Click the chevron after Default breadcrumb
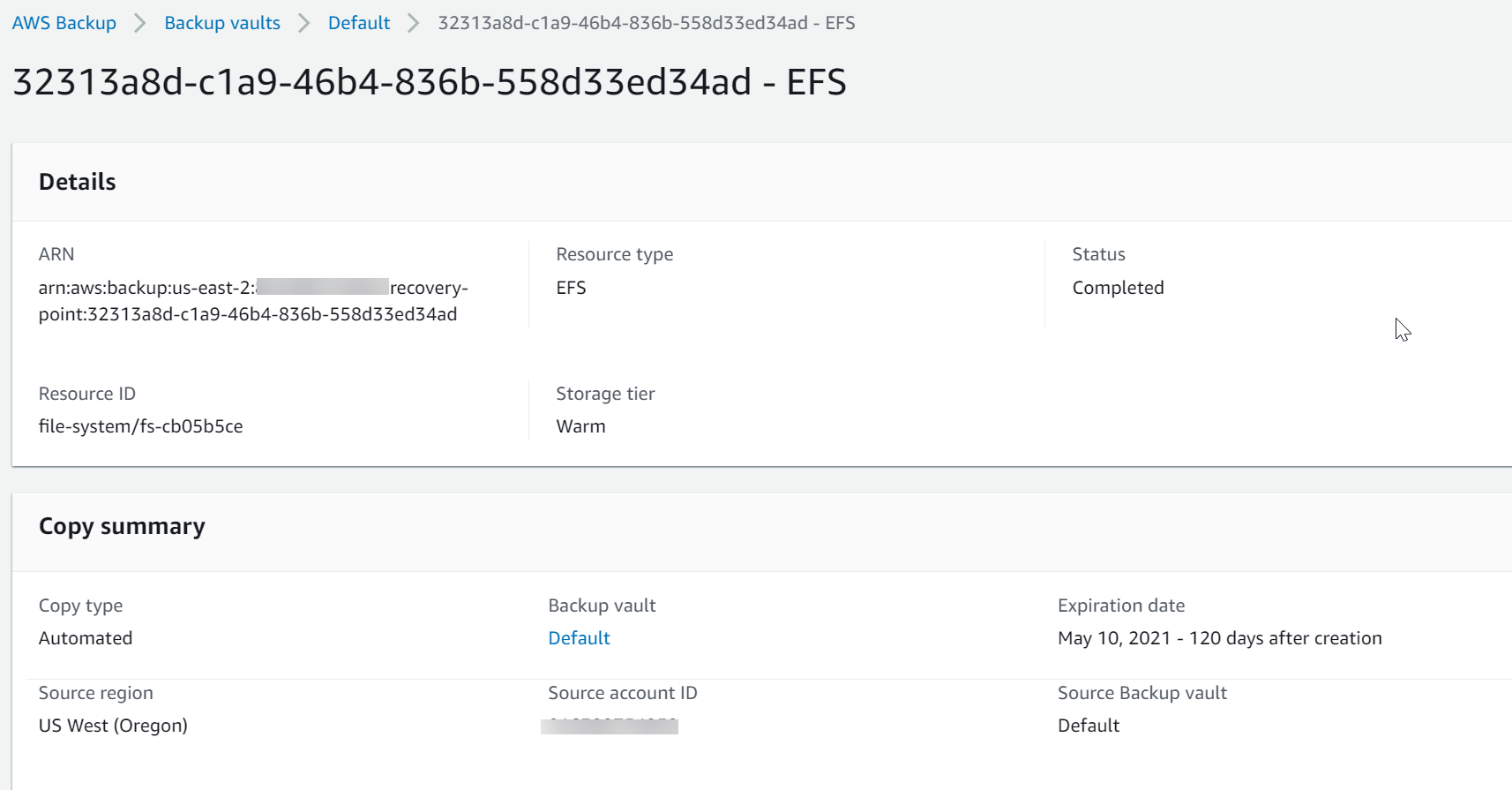The width and height of the screenshot is (1512, 790). click(x=414, y=23)
